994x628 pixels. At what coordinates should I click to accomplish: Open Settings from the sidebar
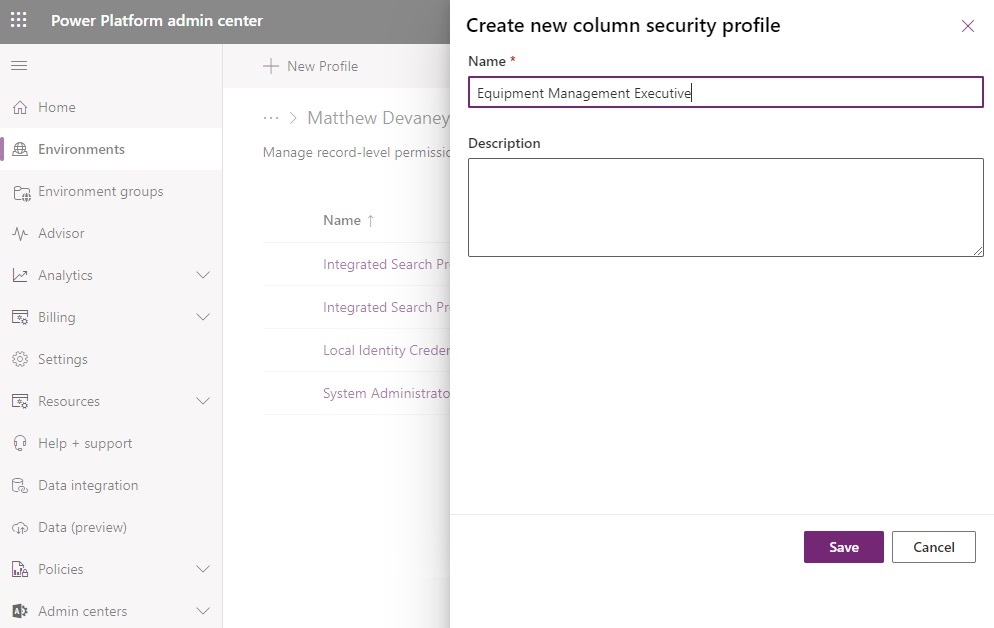click(65, 359)
